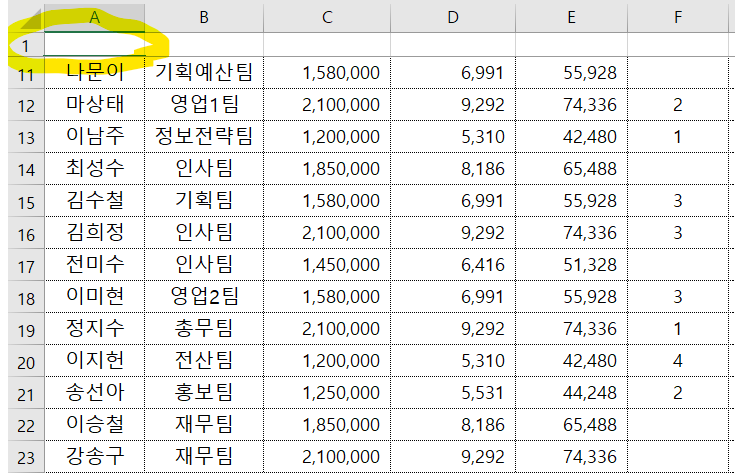735x473 pixels.
Task: Select the 전산팀 cell
Action: click(204, 360)
